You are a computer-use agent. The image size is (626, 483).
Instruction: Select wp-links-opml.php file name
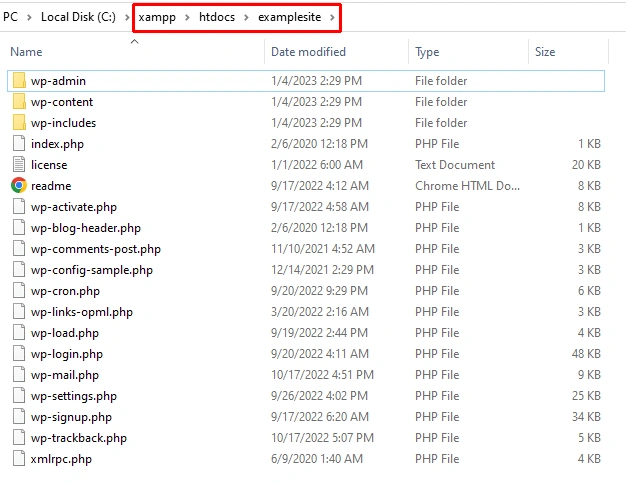pyautogui.click(x=82, y=312)
